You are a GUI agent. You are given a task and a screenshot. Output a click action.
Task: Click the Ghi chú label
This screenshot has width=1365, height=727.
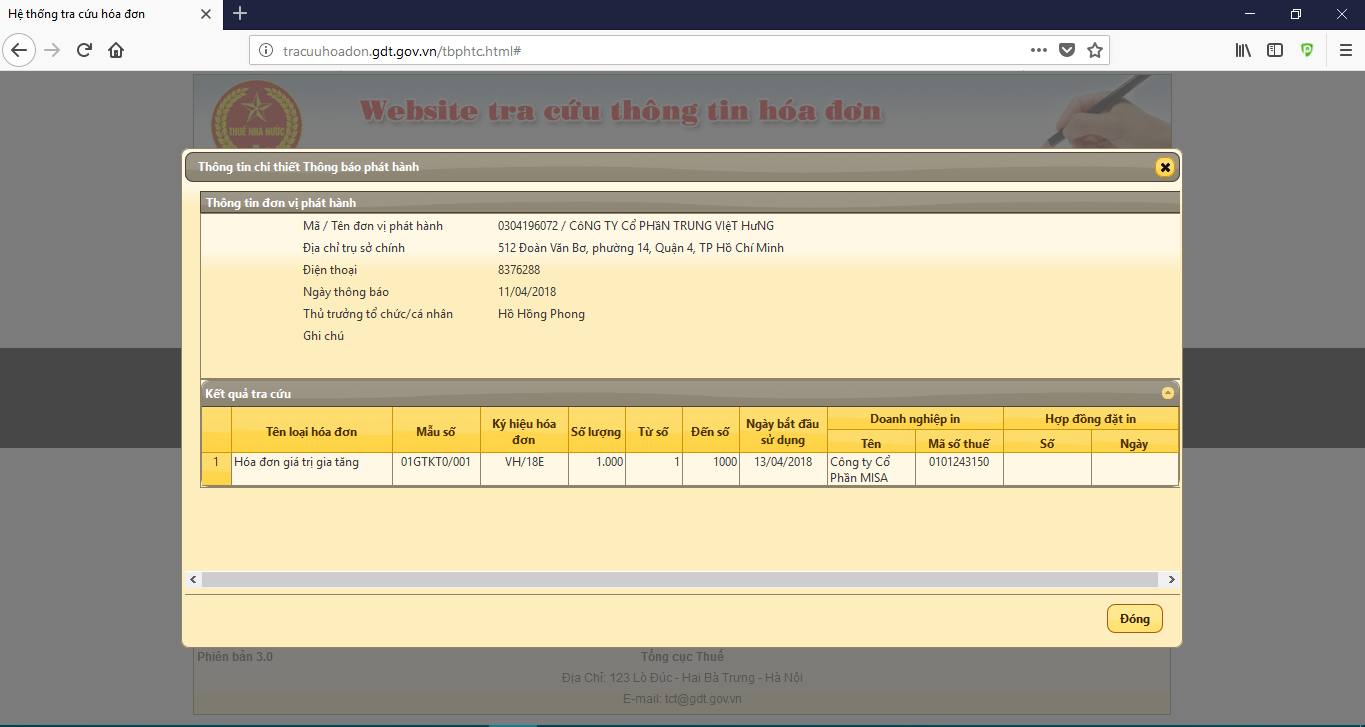(323, 336)
